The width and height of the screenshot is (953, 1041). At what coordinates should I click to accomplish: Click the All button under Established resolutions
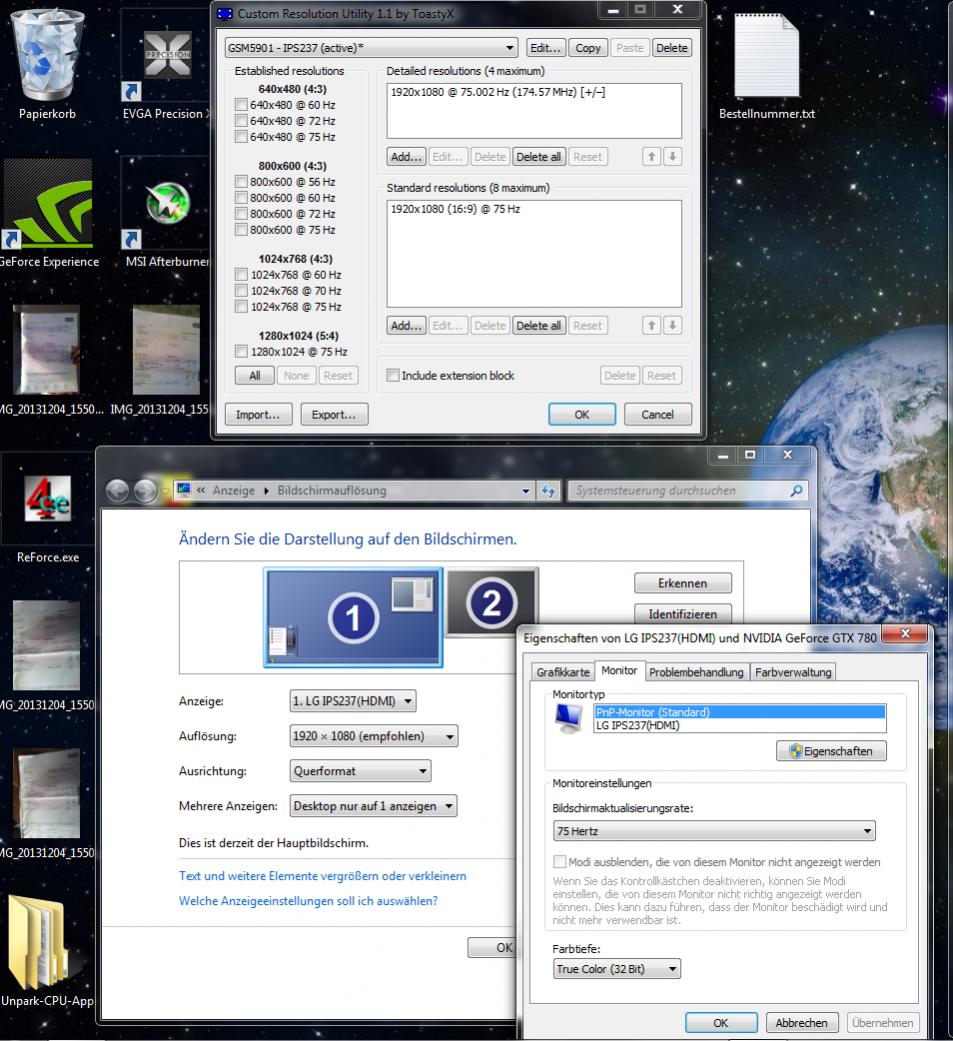pos(254,376)
